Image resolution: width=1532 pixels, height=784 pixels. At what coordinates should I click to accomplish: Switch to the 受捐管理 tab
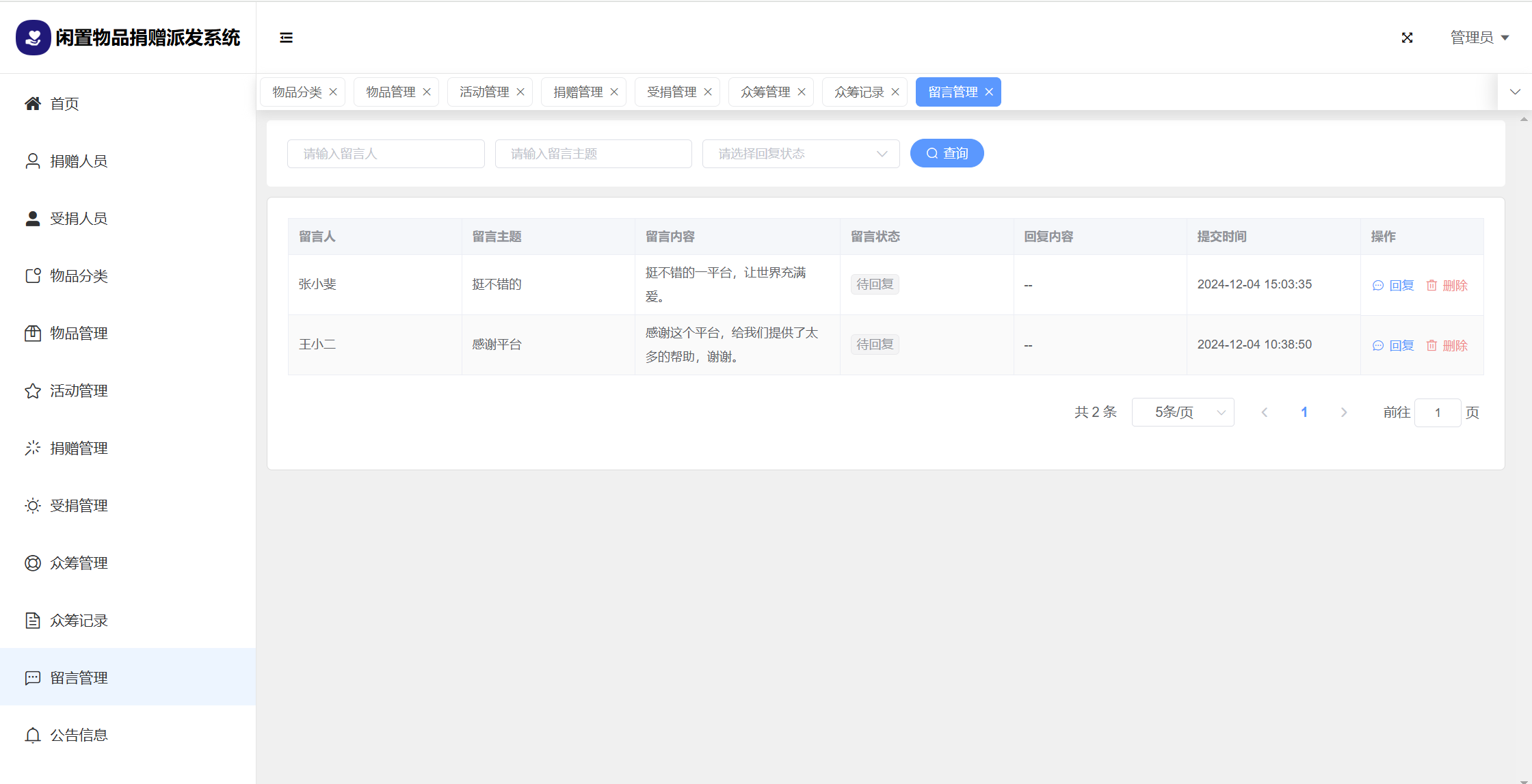[x=671, y=92]
